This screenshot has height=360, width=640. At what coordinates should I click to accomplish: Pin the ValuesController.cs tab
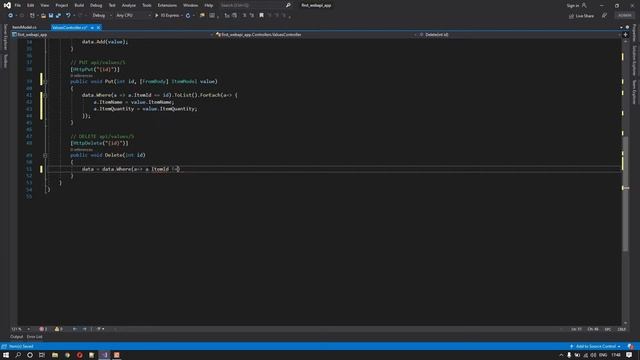(x=92, y=28)
